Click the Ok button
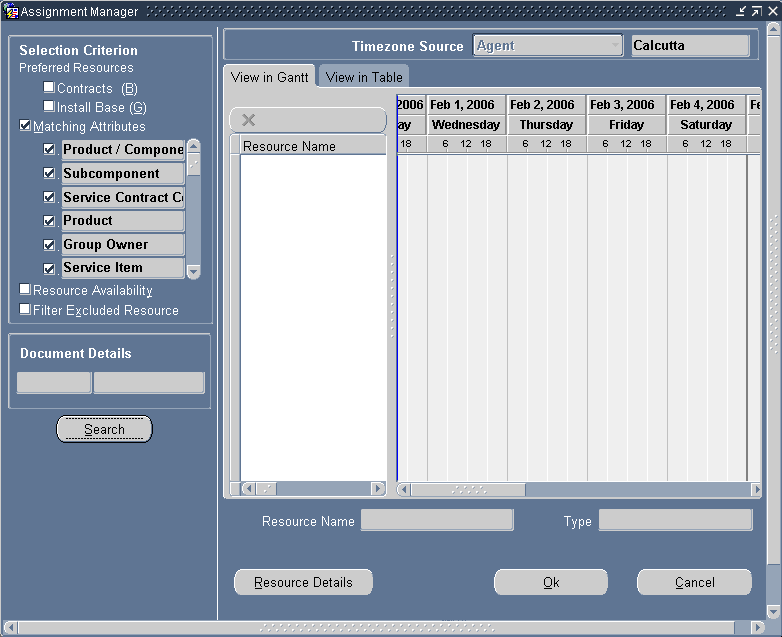This screenshot has height=637, width=782. click(x=551, y=582)
